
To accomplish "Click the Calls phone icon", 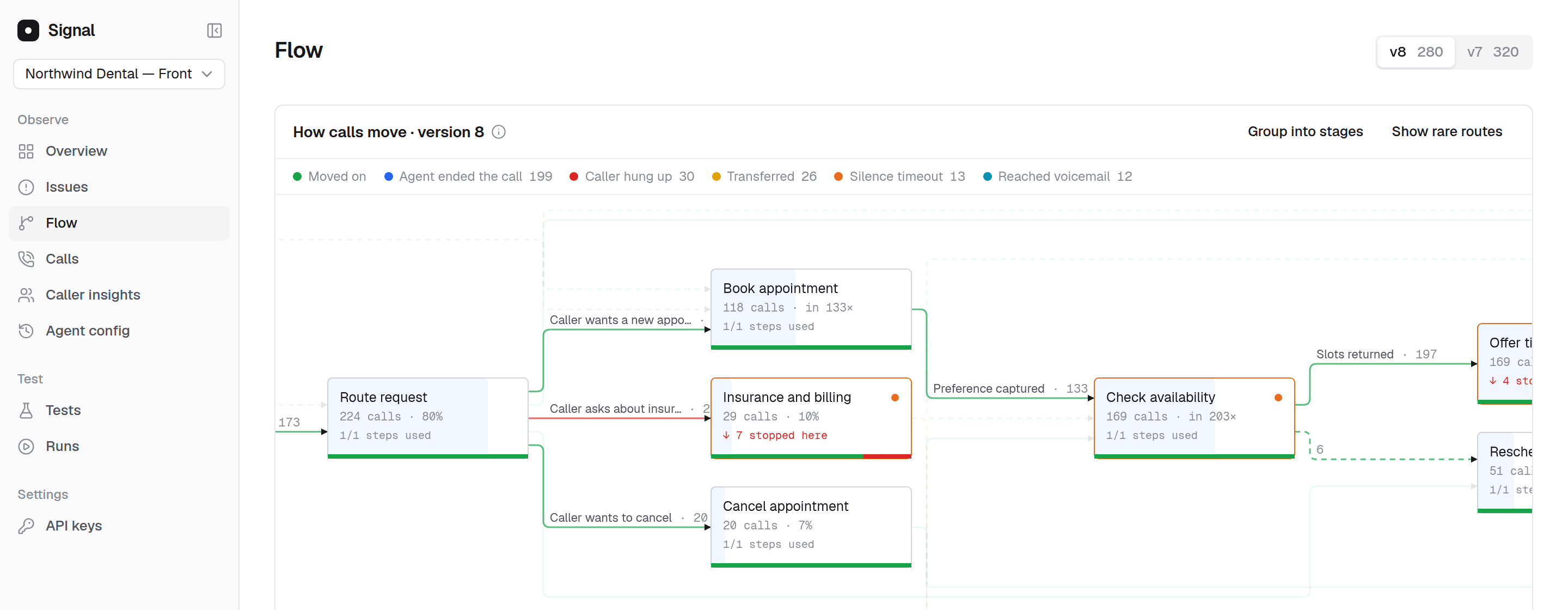I will point(26,259).
